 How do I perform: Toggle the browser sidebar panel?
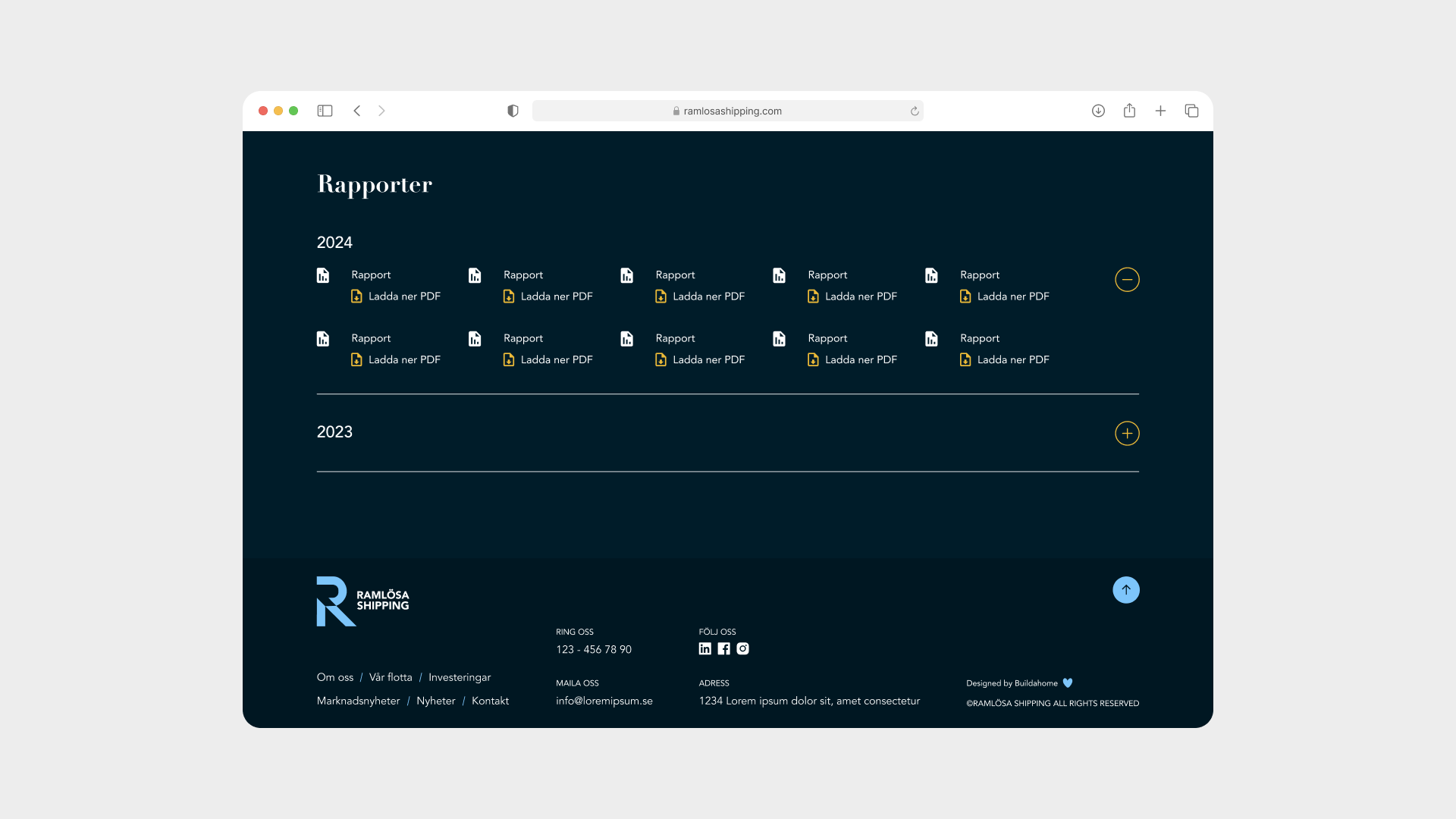point(325,111)
